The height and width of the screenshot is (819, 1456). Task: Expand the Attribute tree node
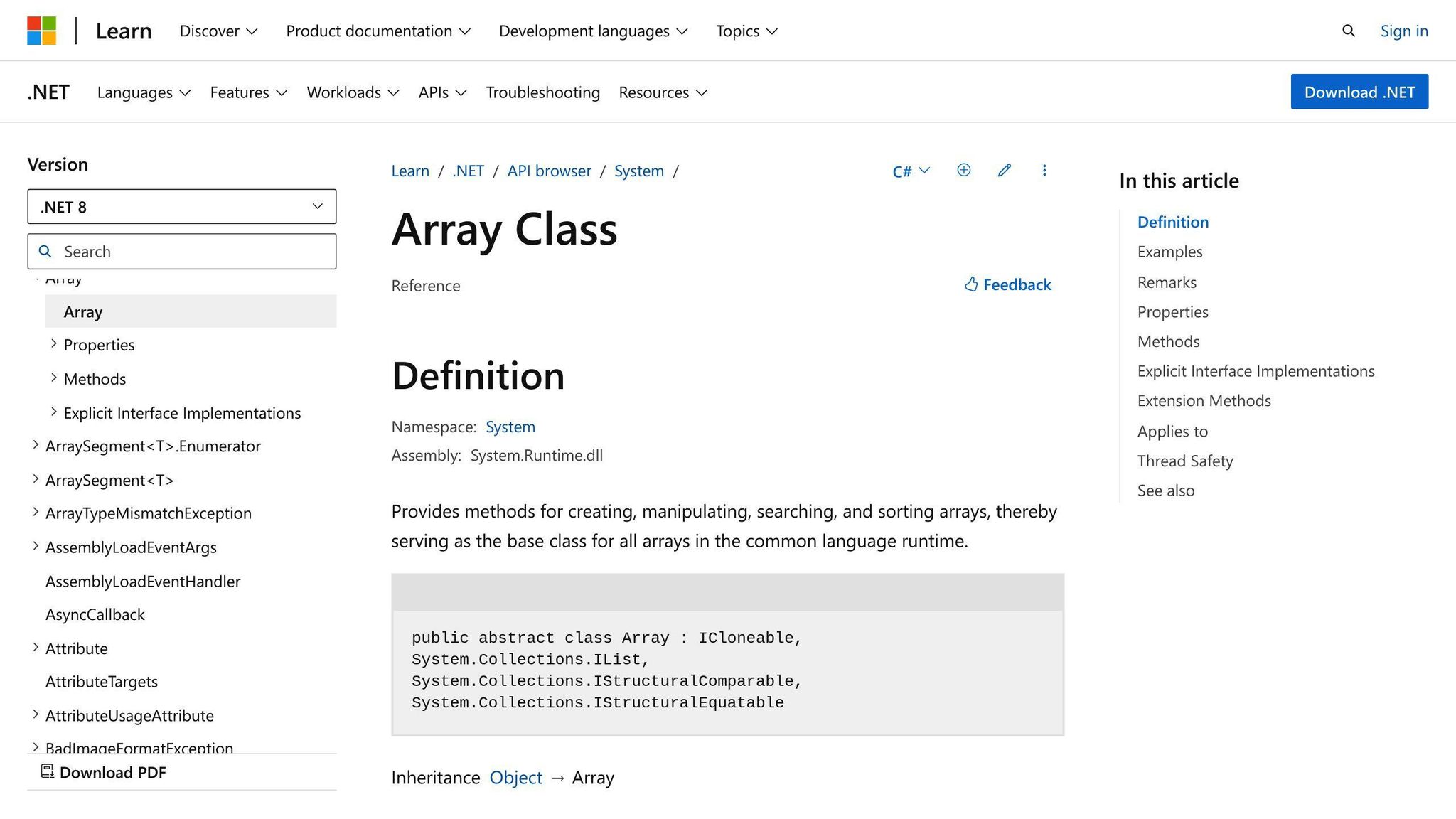pyautogui.click(x=36, y=647)
